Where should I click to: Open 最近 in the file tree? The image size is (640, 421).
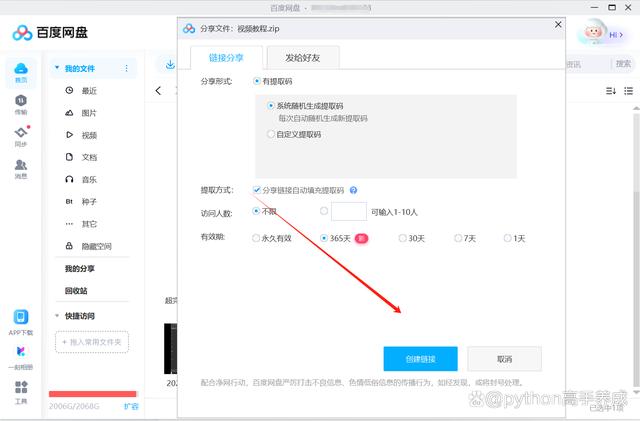89,91
